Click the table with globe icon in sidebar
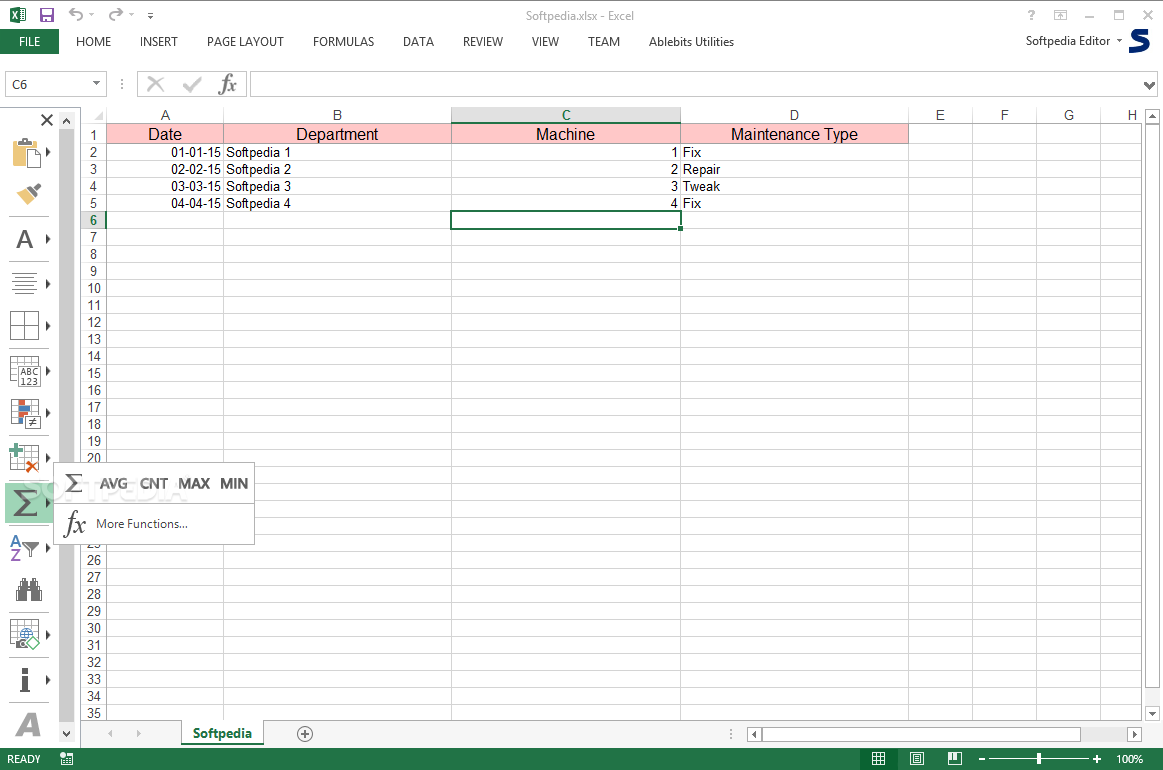The image size is (1163, 770). tap(24, 634)
